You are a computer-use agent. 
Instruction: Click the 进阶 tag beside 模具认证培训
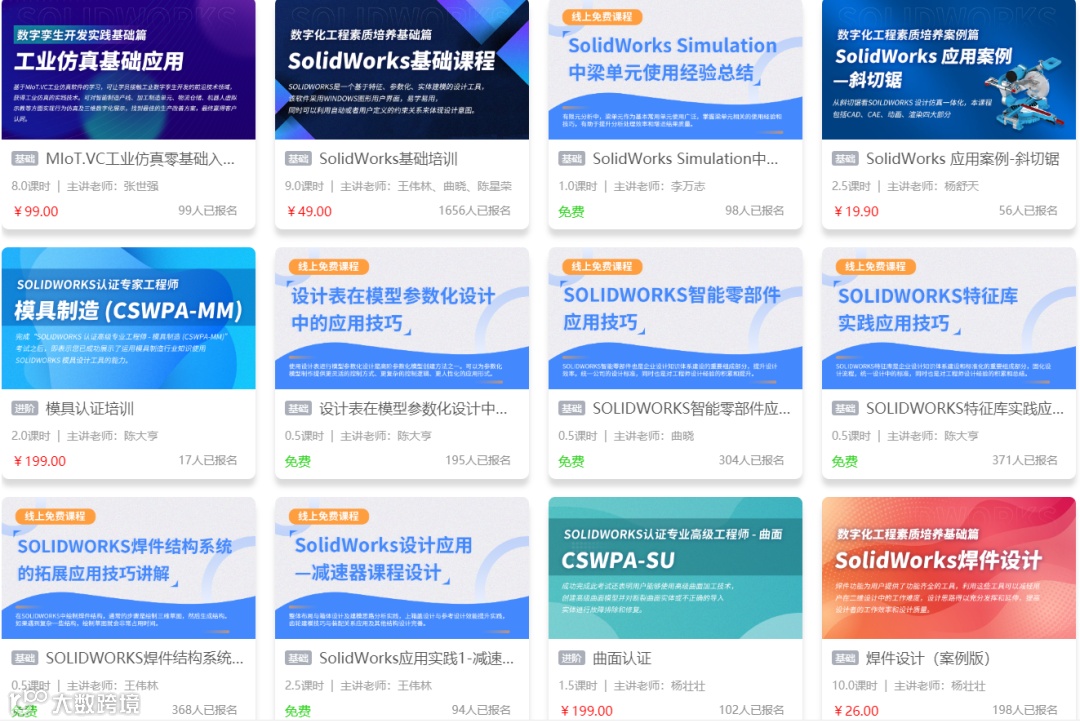(x=25, y=409)
